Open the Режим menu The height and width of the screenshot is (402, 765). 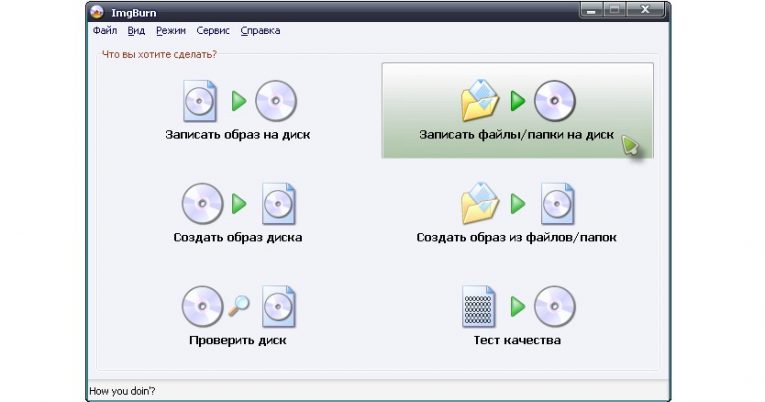point(171,31)
